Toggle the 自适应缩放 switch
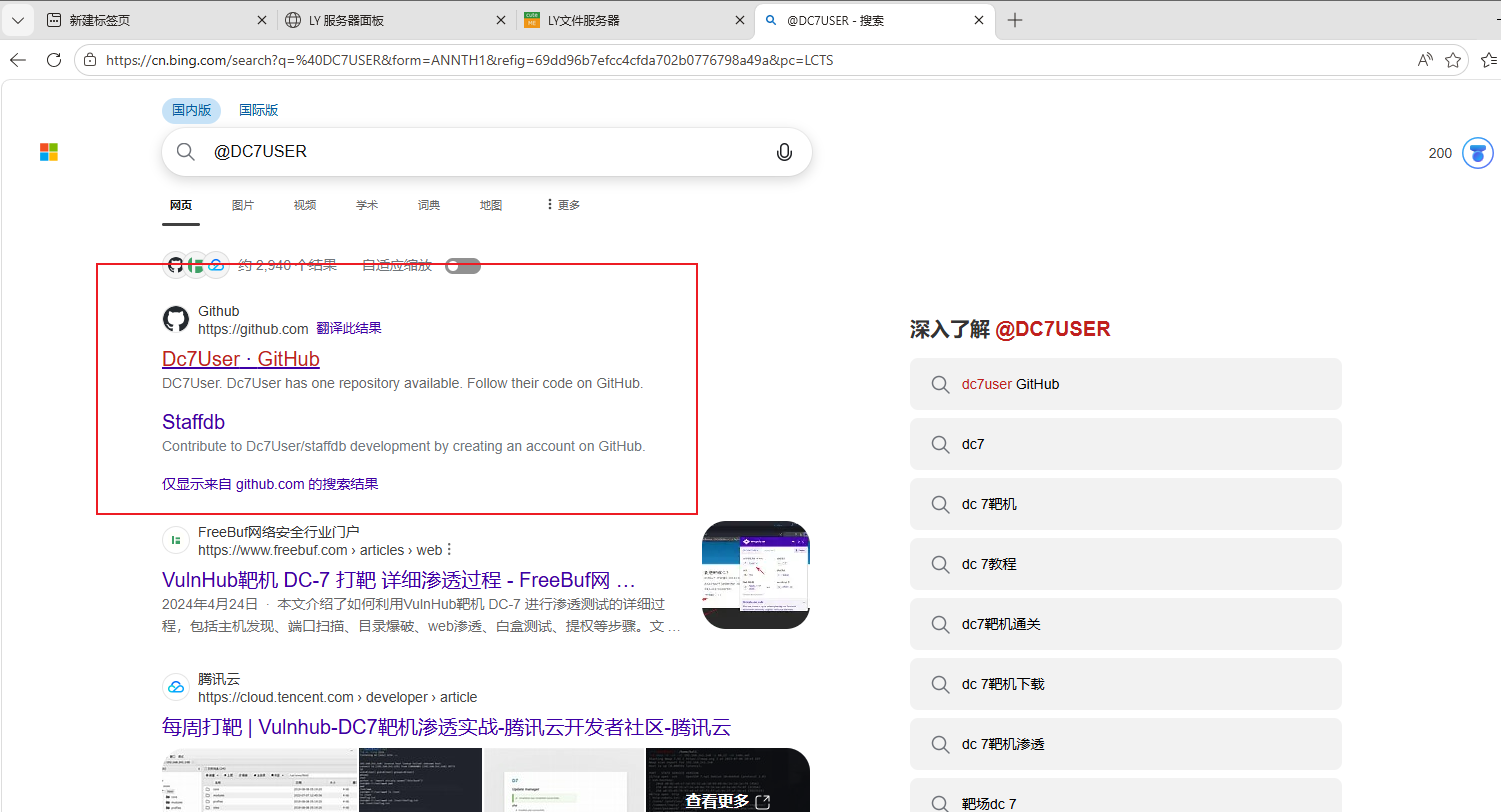The width and height of the screenshot is (1501, 812). [x=463, y=266]
